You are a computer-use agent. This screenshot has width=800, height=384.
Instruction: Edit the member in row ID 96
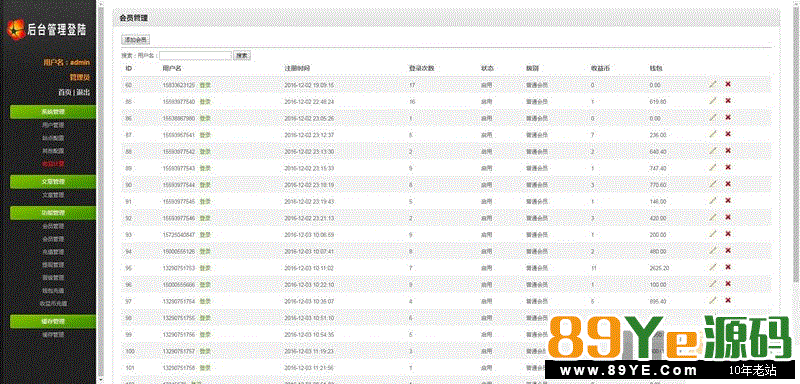(x=713, y=284)
